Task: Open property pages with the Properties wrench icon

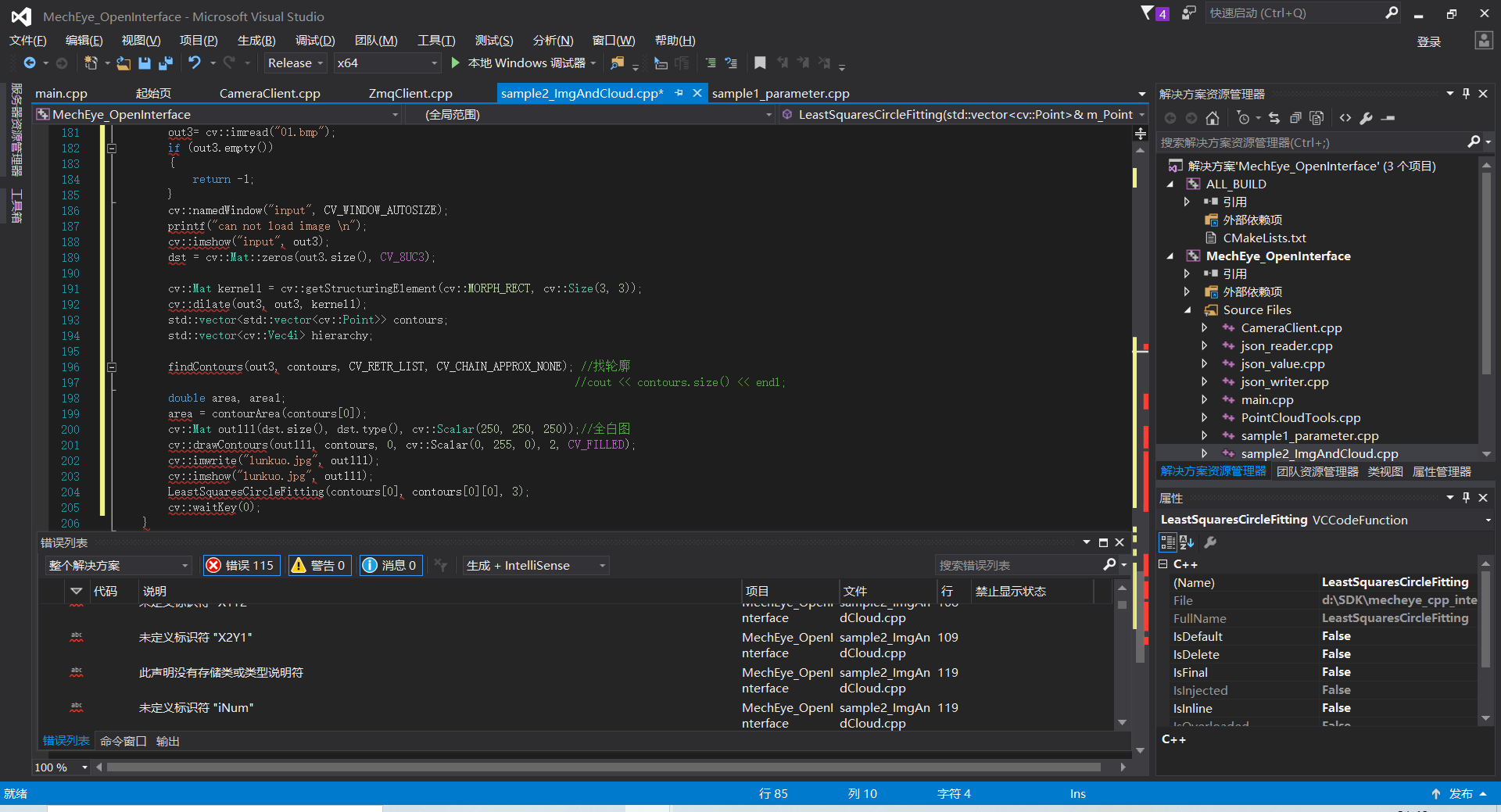Action: tap(1210, 542)
